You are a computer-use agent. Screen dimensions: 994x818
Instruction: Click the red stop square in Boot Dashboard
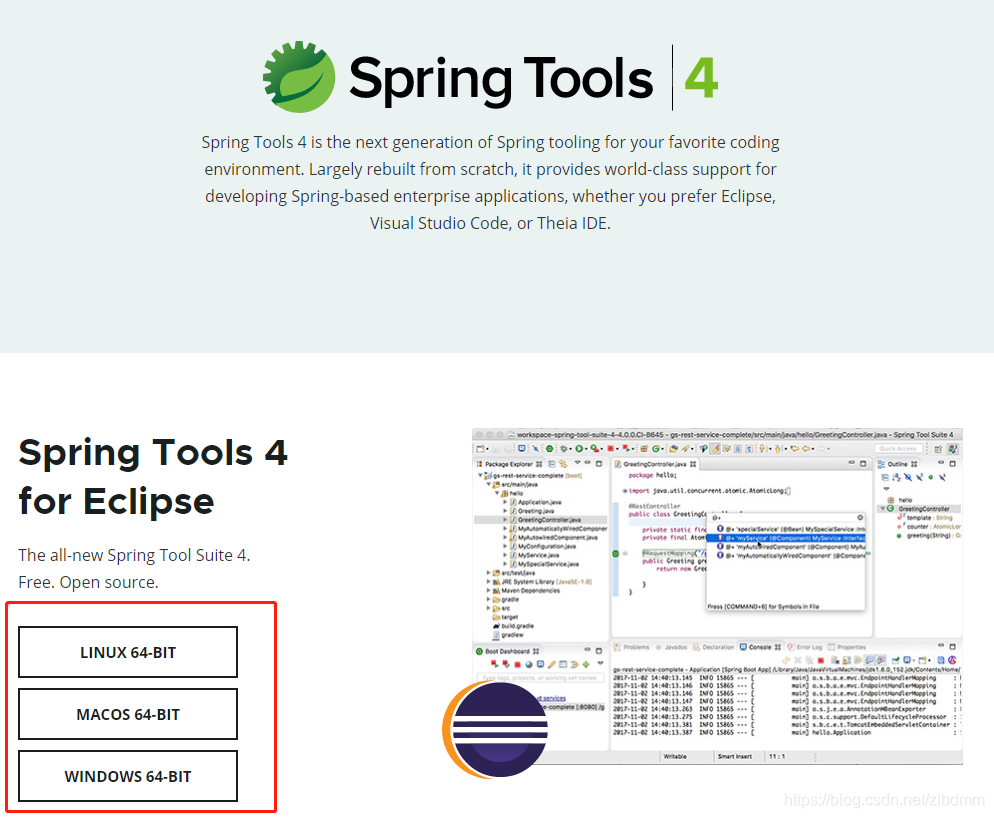pos(517,665)
